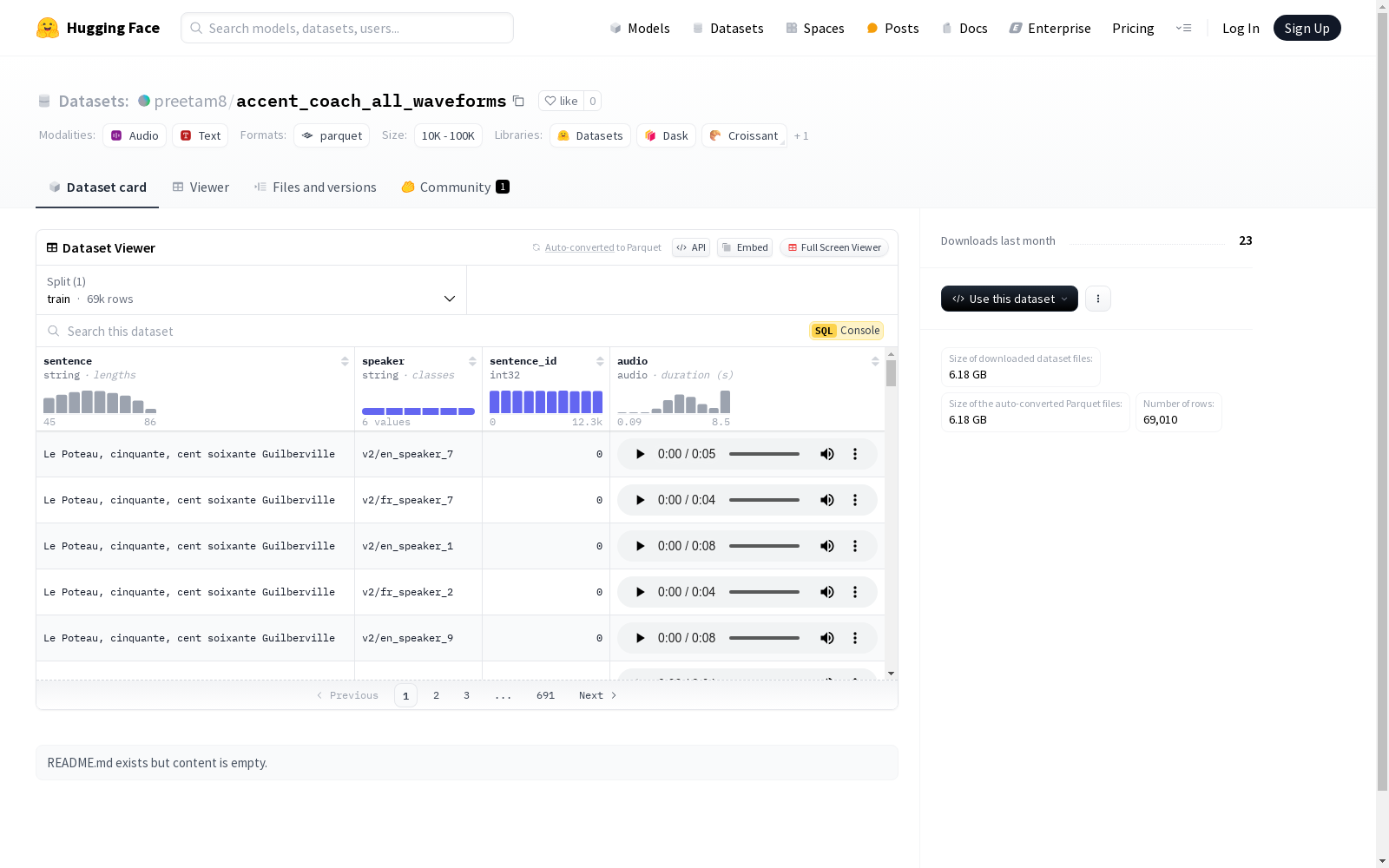The width and height of the screenshot is (1389, 868).
Task: Focus the Search models, datasets, users field
Action: (347, 28)
